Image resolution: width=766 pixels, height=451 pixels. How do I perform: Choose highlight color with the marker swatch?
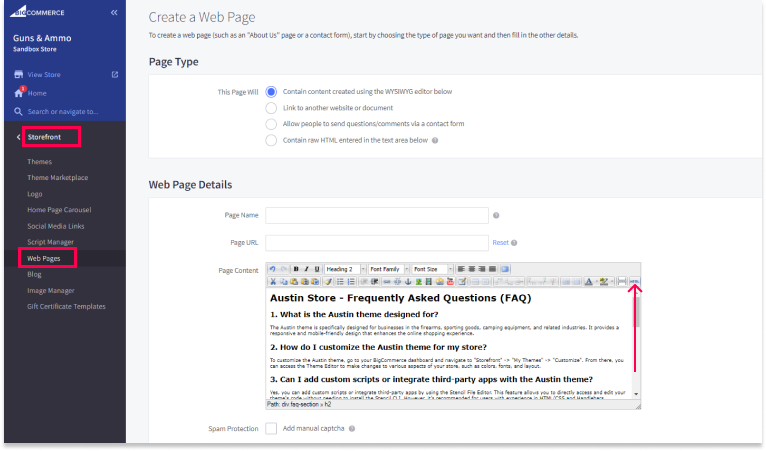coord(604,281)
